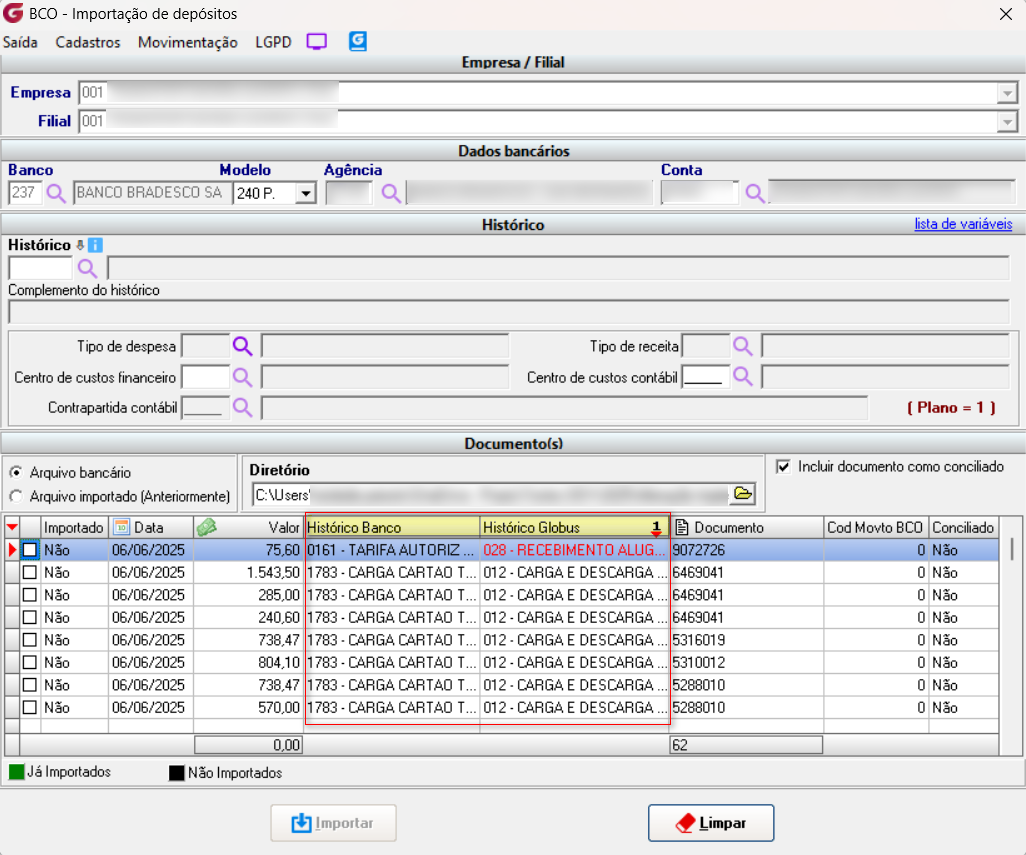Click the small down arrow beside Histórico label
The image size is (1026, 855).
pyautogui.click(x=80, y=245)
